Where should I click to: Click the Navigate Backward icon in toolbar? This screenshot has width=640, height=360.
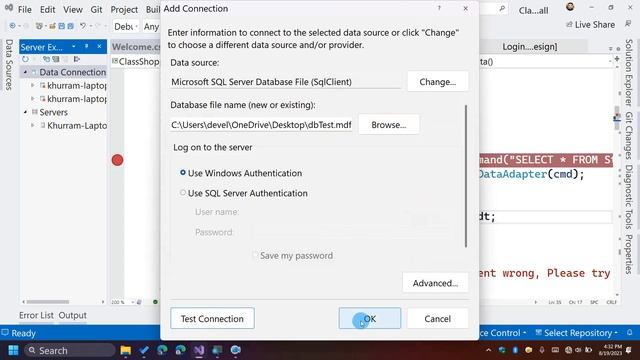point(12,26)
